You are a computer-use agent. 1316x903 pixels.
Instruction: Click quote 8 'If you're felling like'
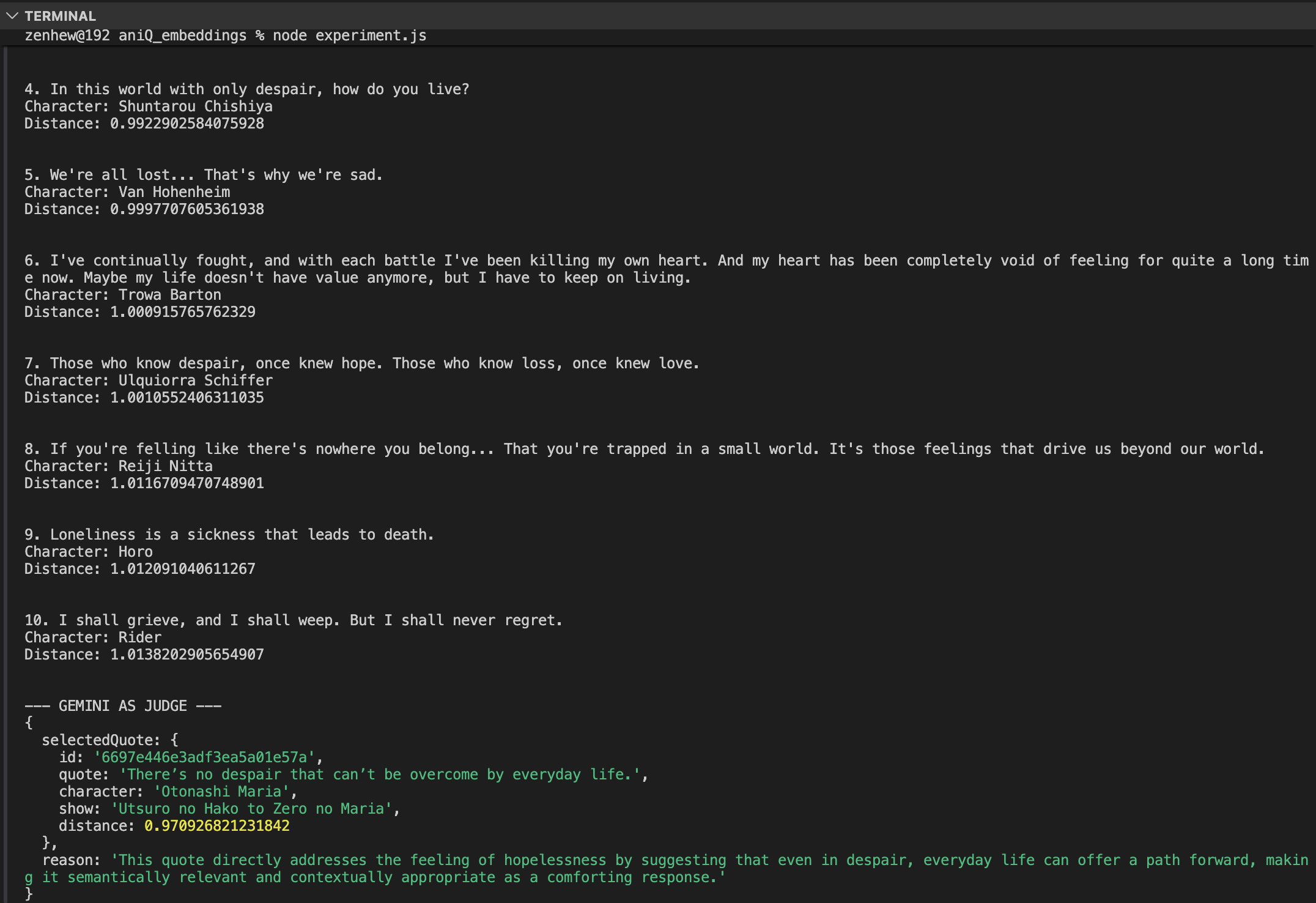645,449
